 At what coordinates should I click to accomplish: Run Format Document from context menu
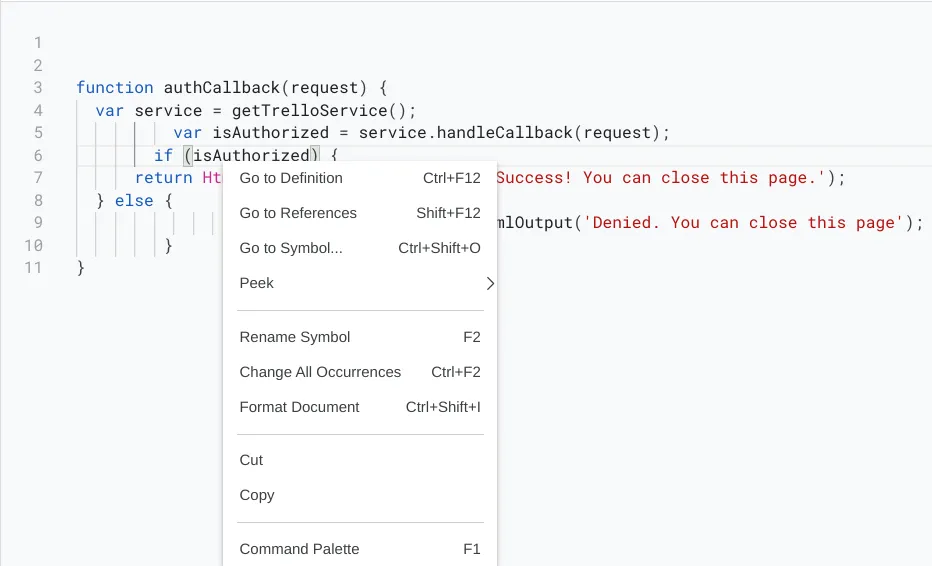(x=299, y=407)
